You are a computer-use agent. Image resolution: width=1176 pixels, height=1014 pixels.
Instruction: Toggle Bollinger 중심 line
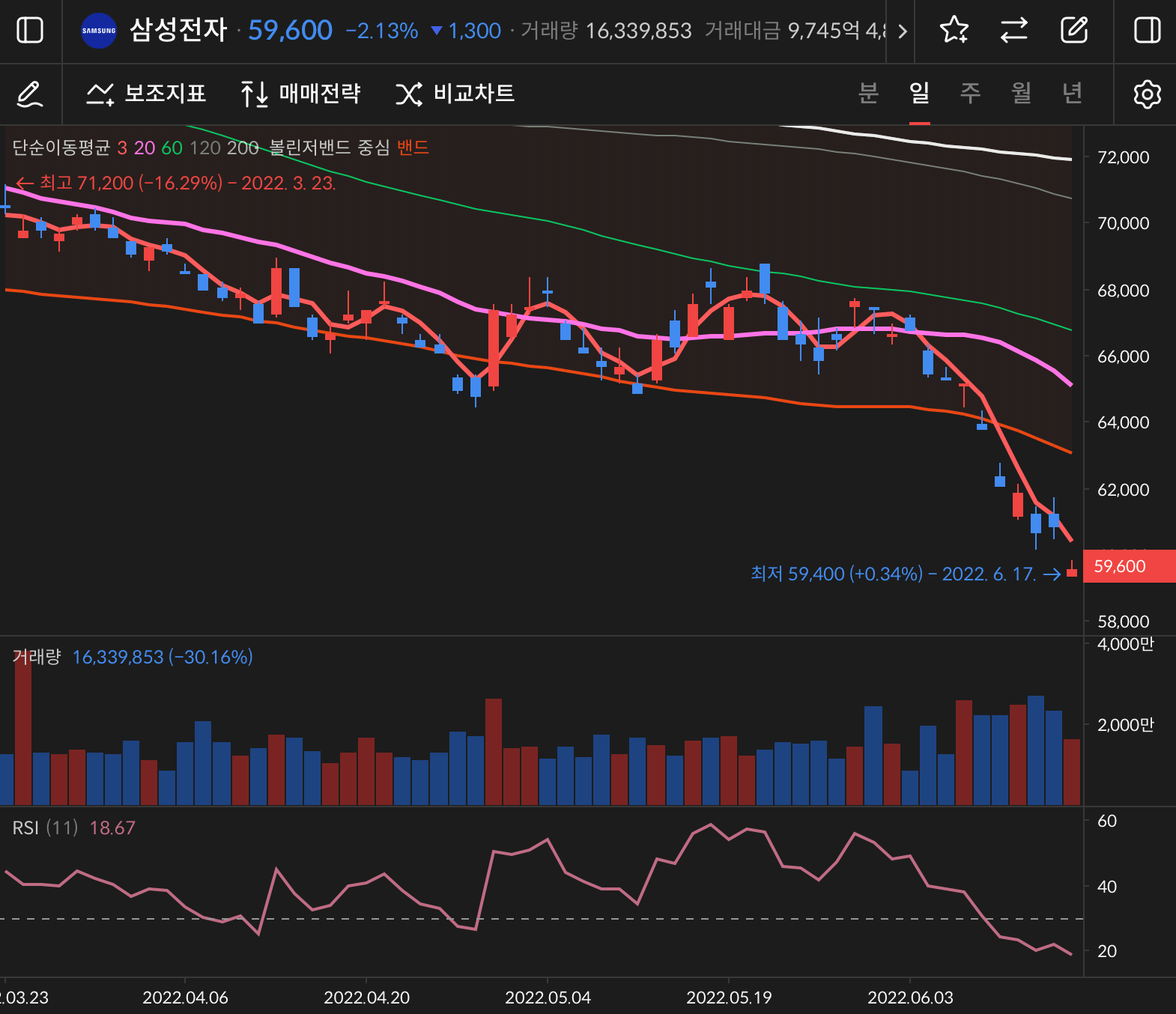(374, 148)
